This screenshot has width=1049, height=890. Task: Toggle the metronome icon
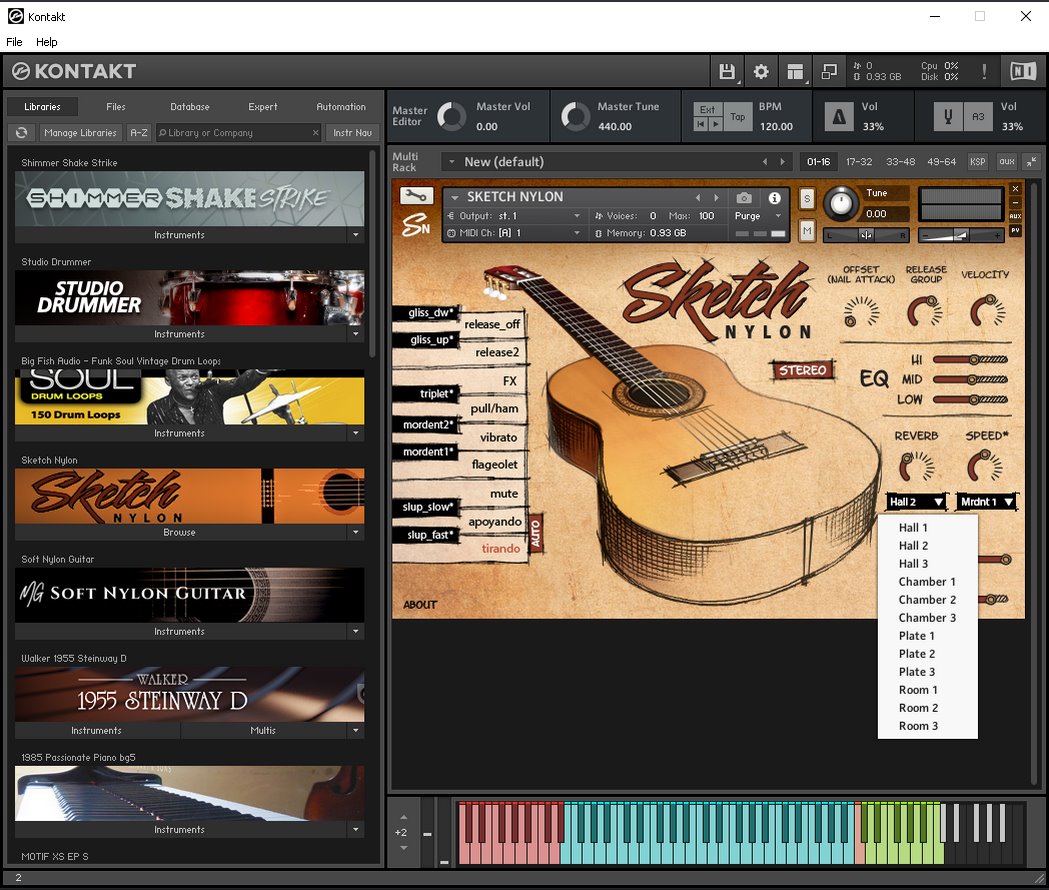pos(839,117)
